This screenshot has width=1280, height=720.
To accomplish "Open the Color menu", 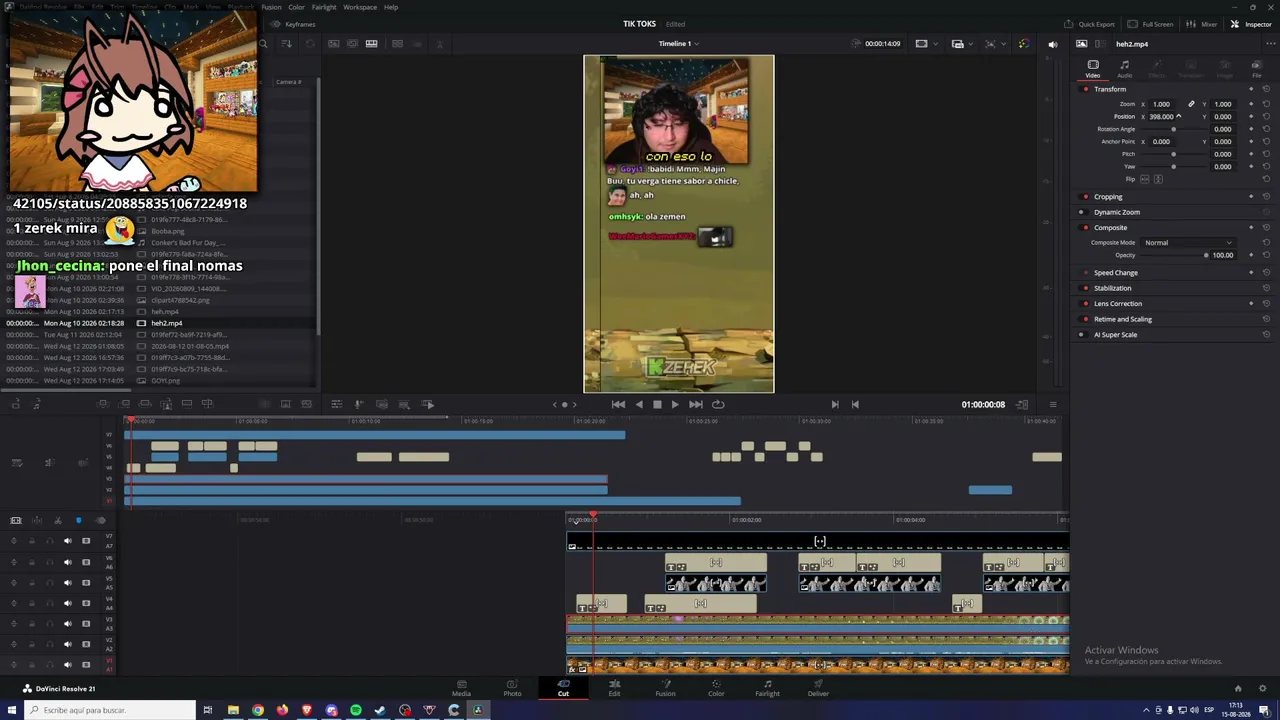I will pyautogui.click(x=297, y=7).
